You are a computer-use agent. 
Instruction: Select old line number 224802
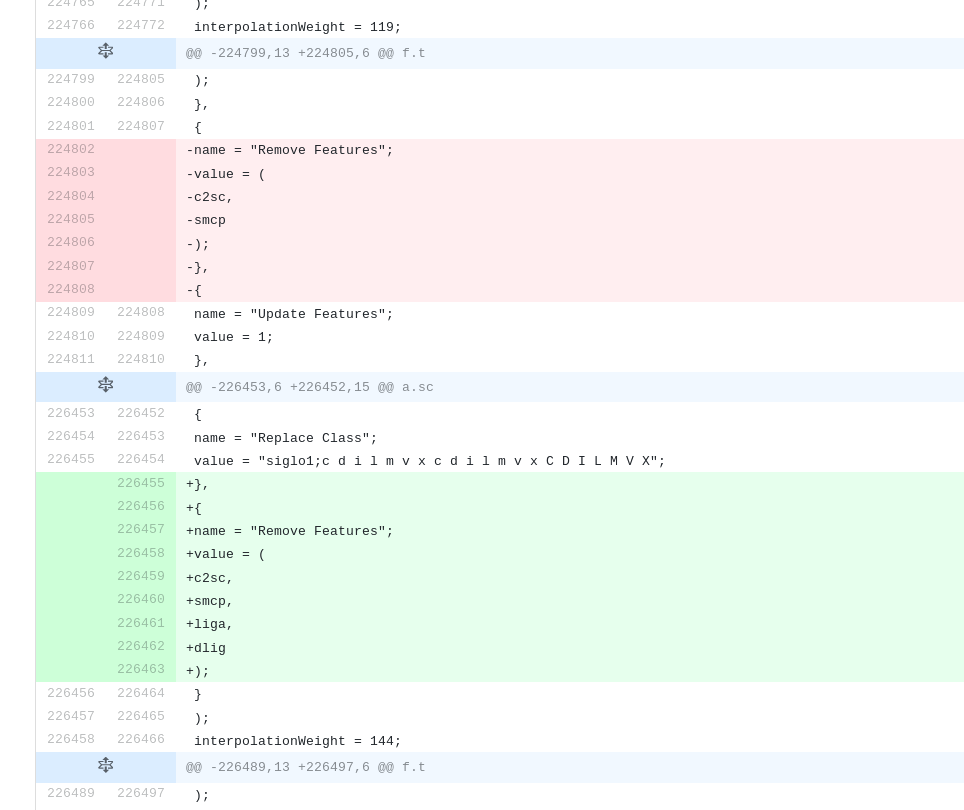[x=71, y=149]
